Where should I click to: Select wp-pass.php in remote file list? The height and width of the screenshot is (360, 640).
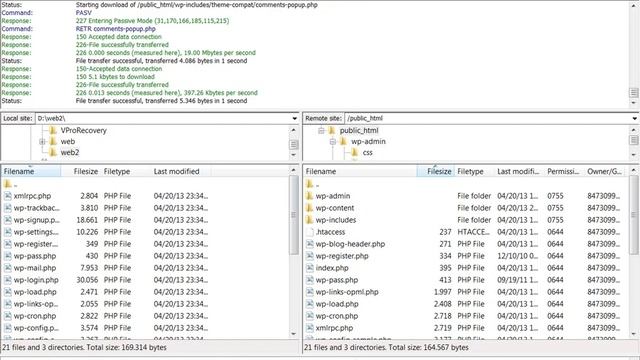click(x=337, y=280)
